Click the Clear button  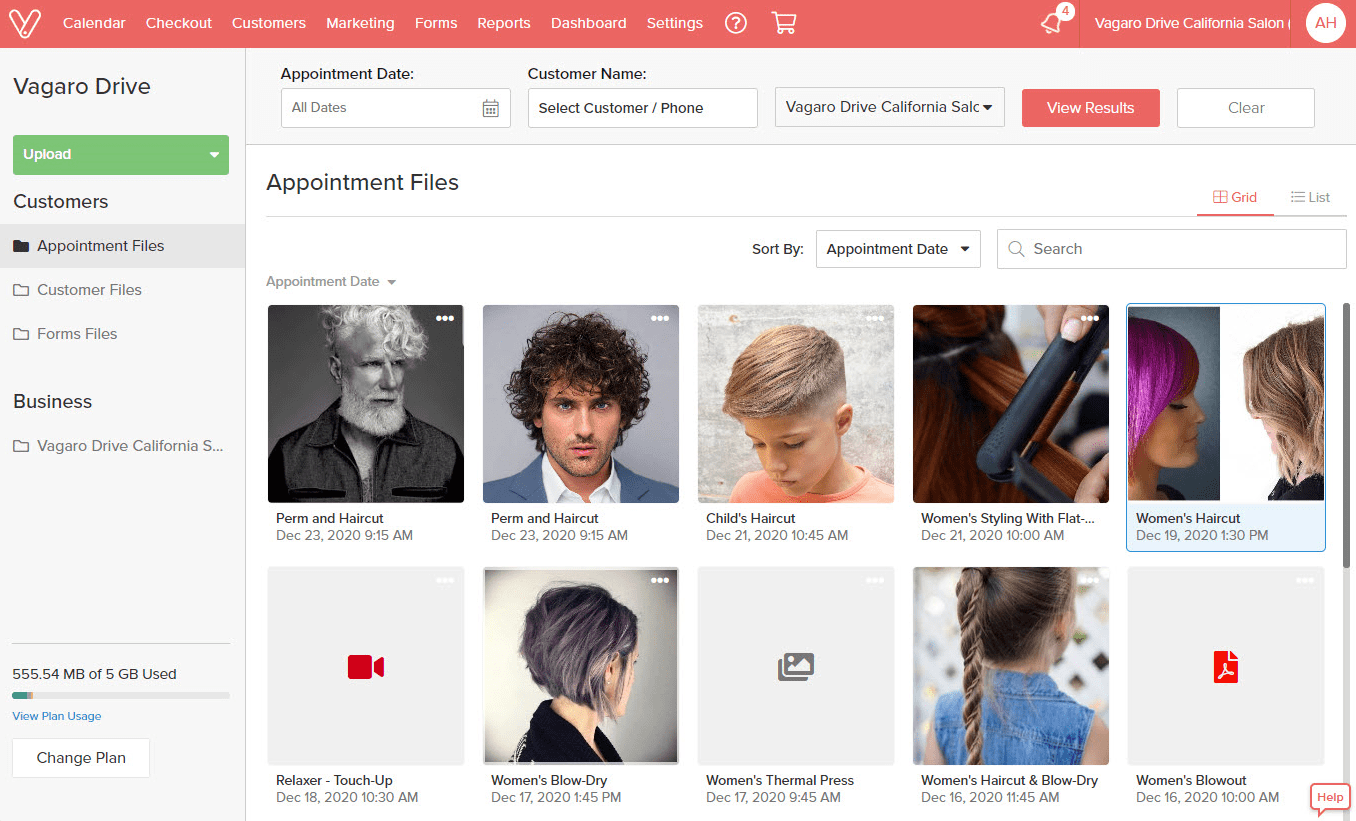(1246, 108)
